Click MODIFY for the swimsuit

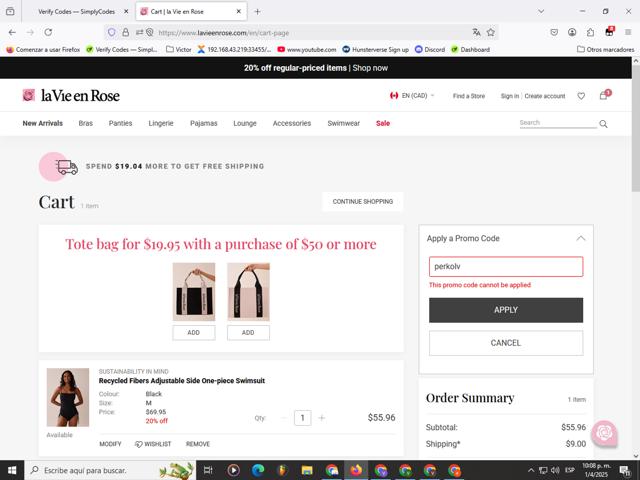click(x=110, y=444)
